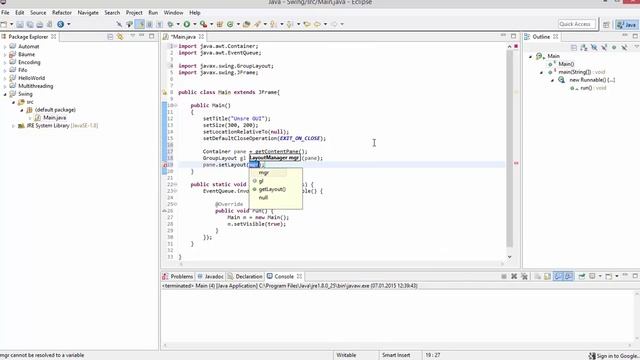Click the Scroll Lock icon in the Console toolbar
Image resolution: width=640 pixels, height=360 pixels.
pyautogui.click(x=547, y=276)
